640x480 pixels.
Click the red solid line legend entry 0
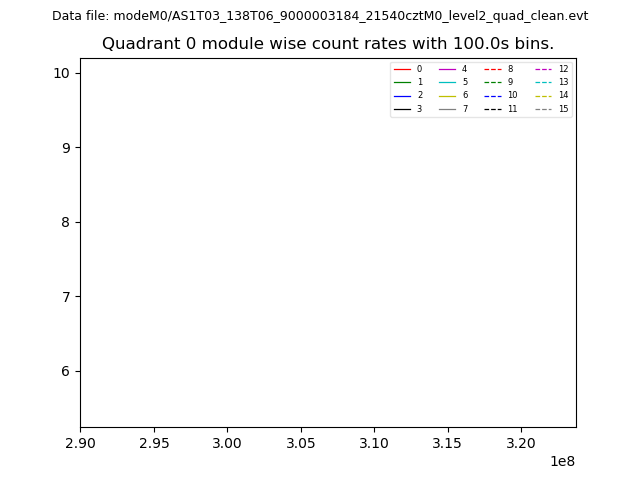point(402,69)
